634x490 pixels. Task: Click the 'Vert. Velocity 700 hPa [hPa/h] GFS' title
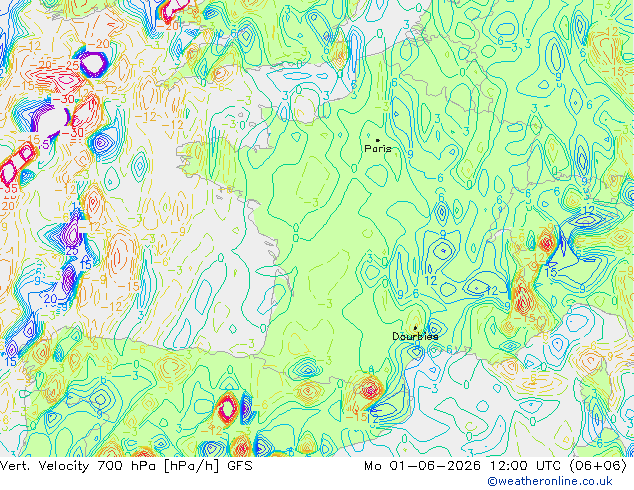tap(126, 466)
